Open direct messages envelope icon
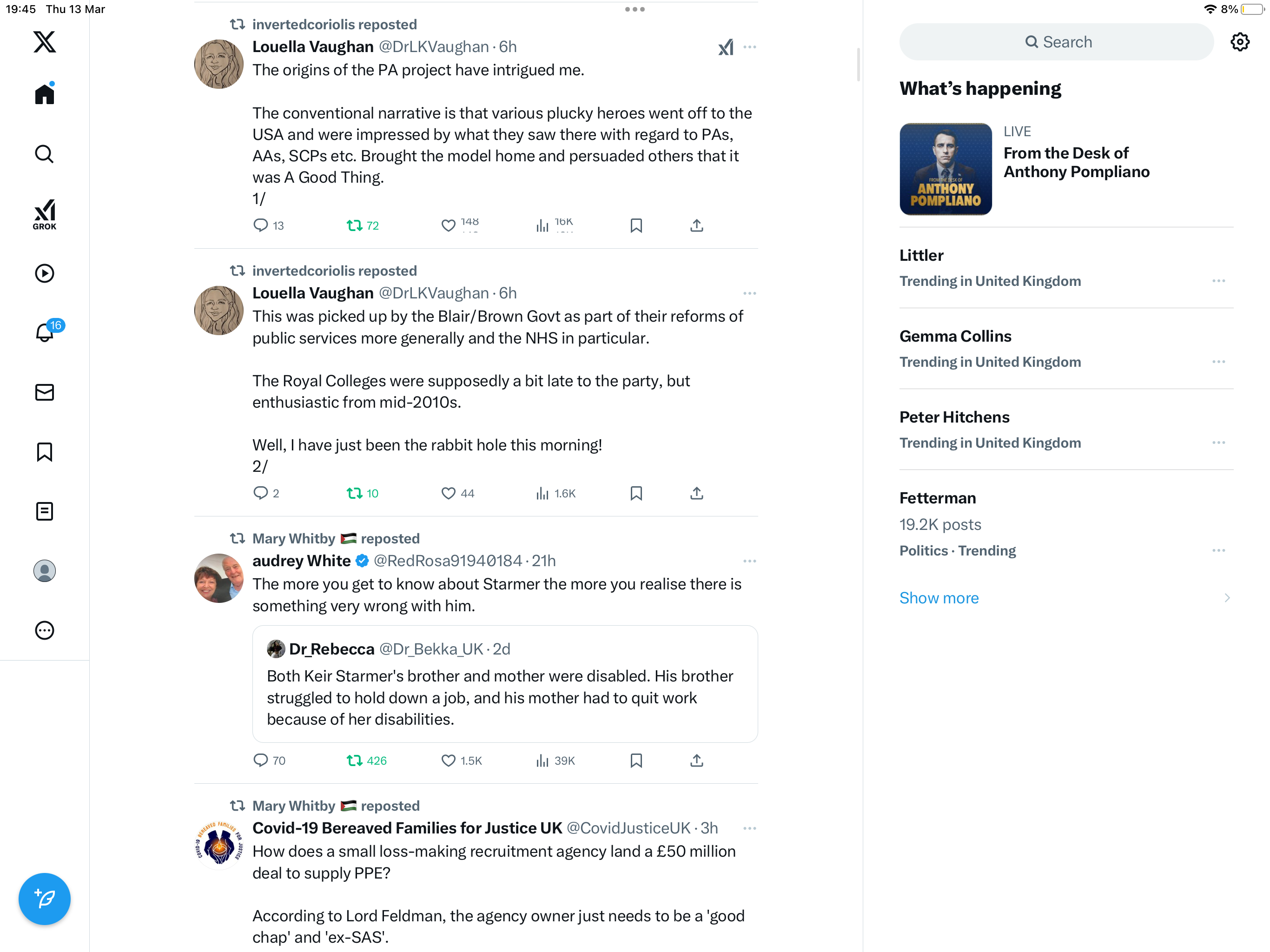This screenshot has width=1270, height=952. (x=44, y=392)
